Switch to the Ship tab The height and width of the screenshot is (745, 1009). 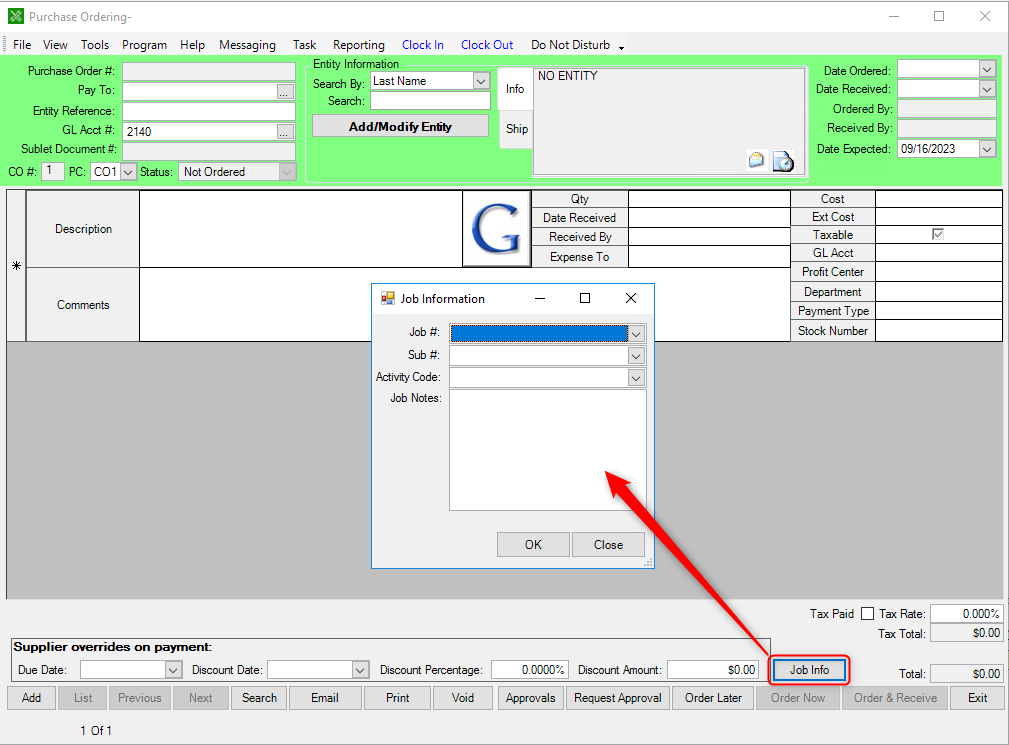tap(517, 129)
